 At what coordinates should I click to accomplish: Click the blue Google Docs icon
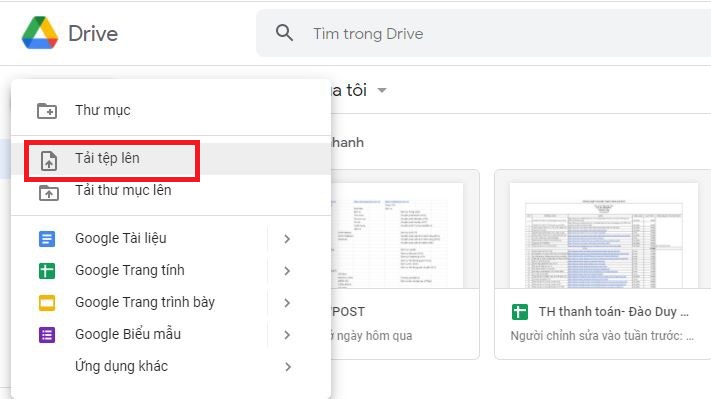click(47, 239)
